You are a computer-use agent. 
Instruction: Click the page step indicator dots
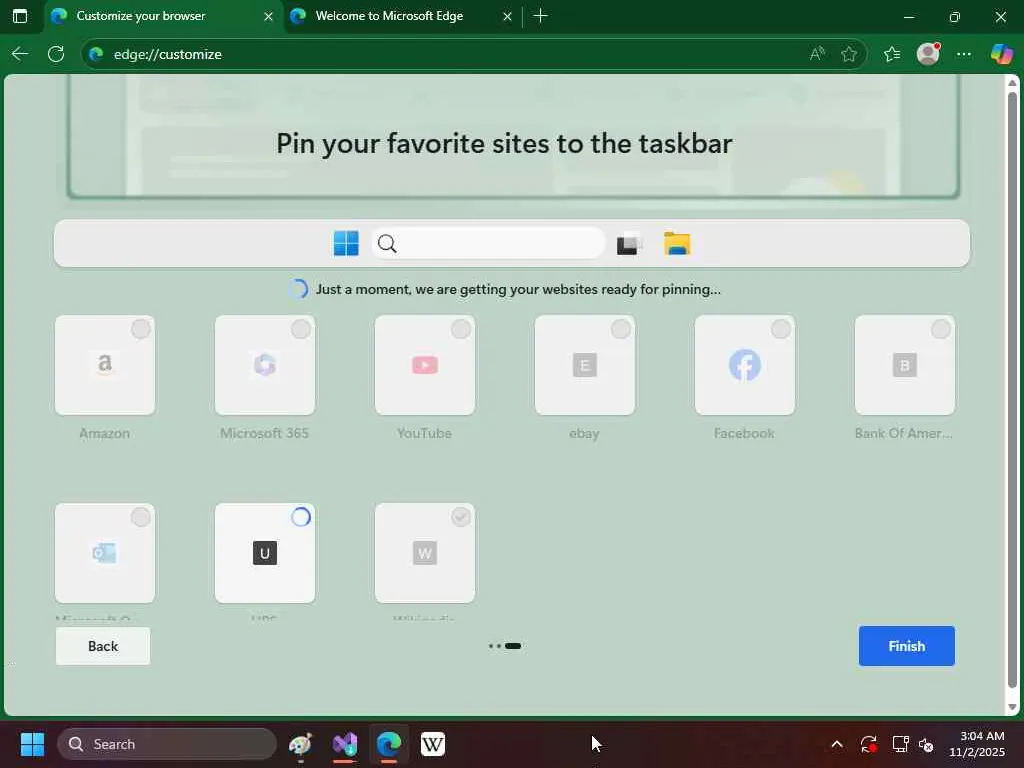505,646
